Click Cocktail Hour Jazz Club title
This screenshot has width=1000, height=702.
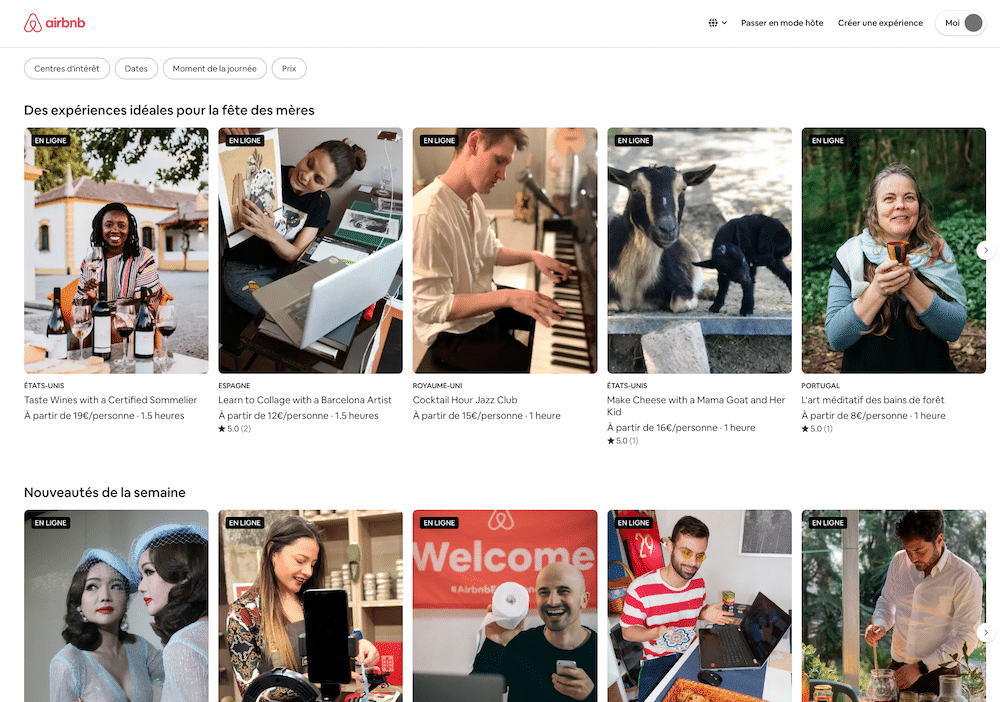465,400
